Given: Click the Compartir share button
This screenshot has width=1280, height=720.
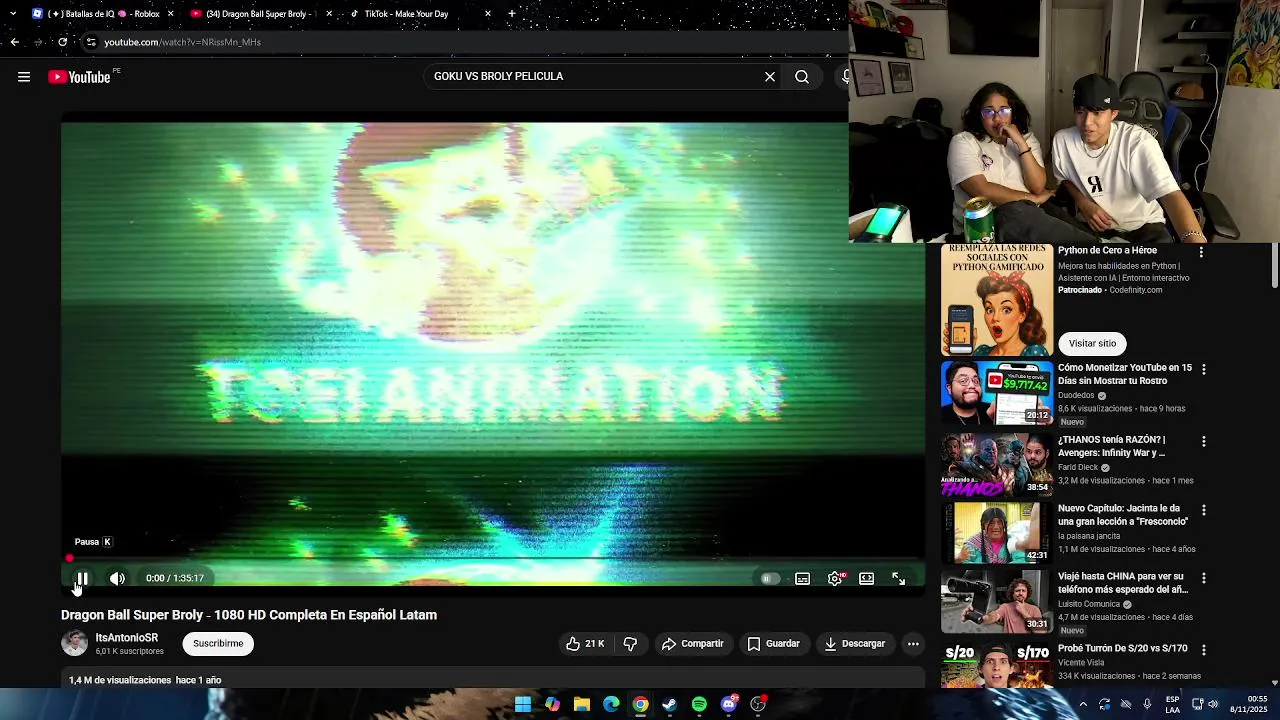Looking at the screenshot, I should click(692, 644).
